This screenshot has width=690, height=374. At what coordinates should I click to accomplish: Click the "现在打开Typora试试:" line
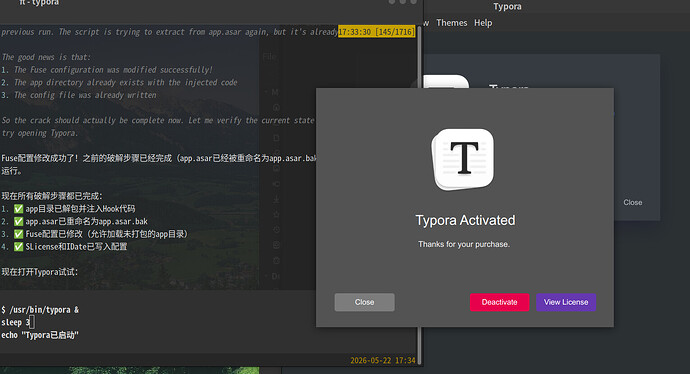tap(40, 272)
